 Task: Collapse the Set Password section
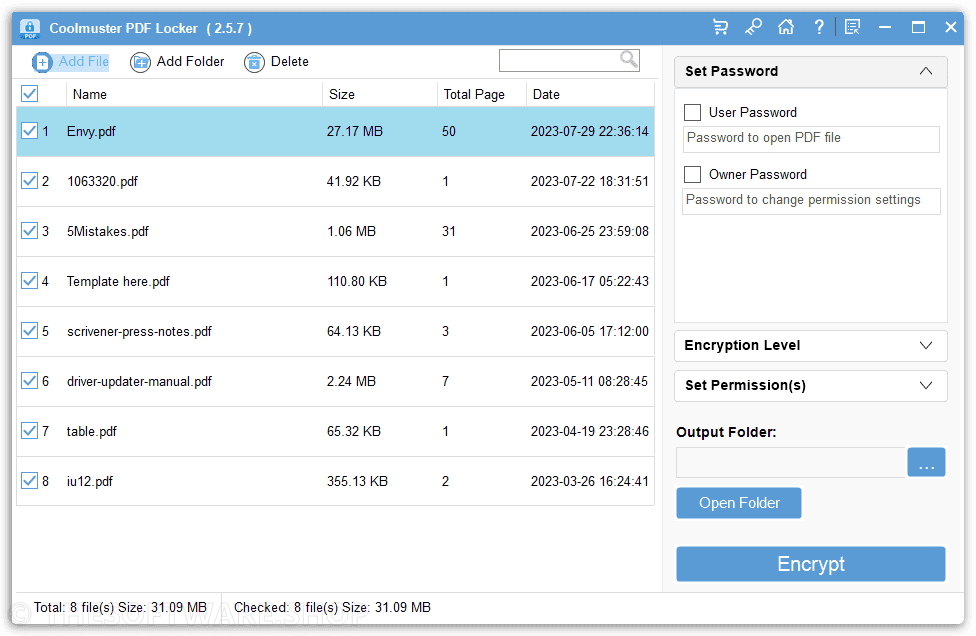pyautogui.click(x=926, y=71)
